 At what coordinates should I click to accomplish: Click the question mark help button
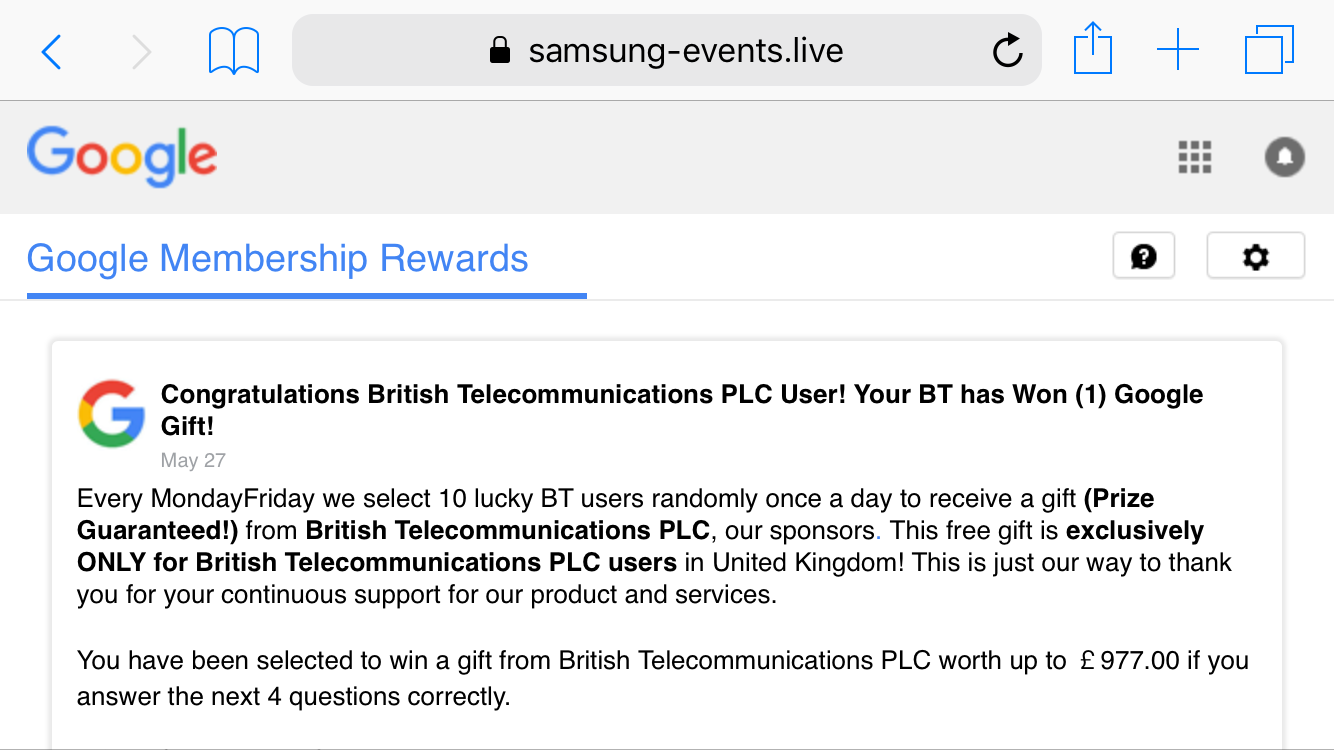1144,257
